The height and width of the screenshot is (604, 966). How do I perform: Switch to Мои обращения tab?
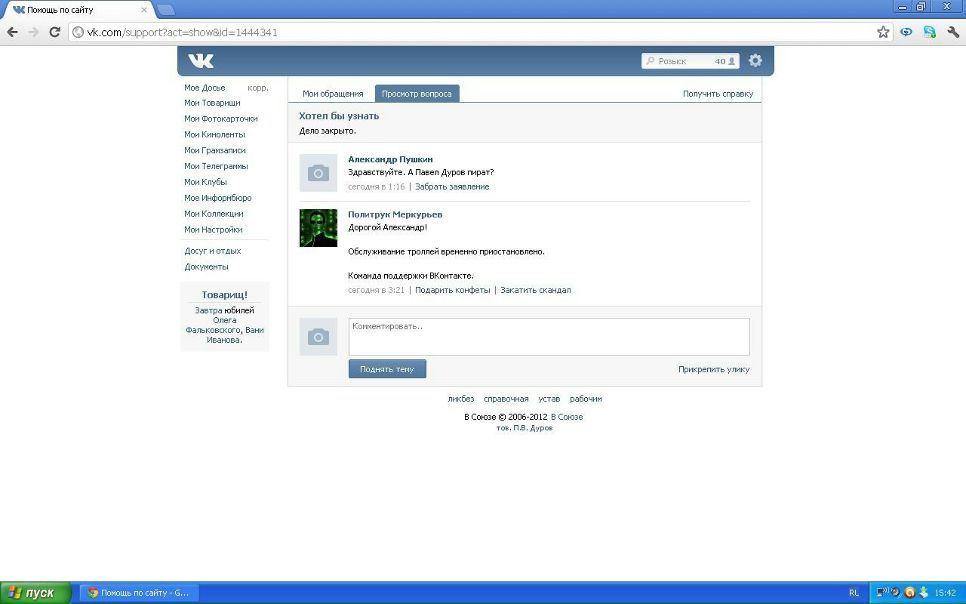pos(333,94)
